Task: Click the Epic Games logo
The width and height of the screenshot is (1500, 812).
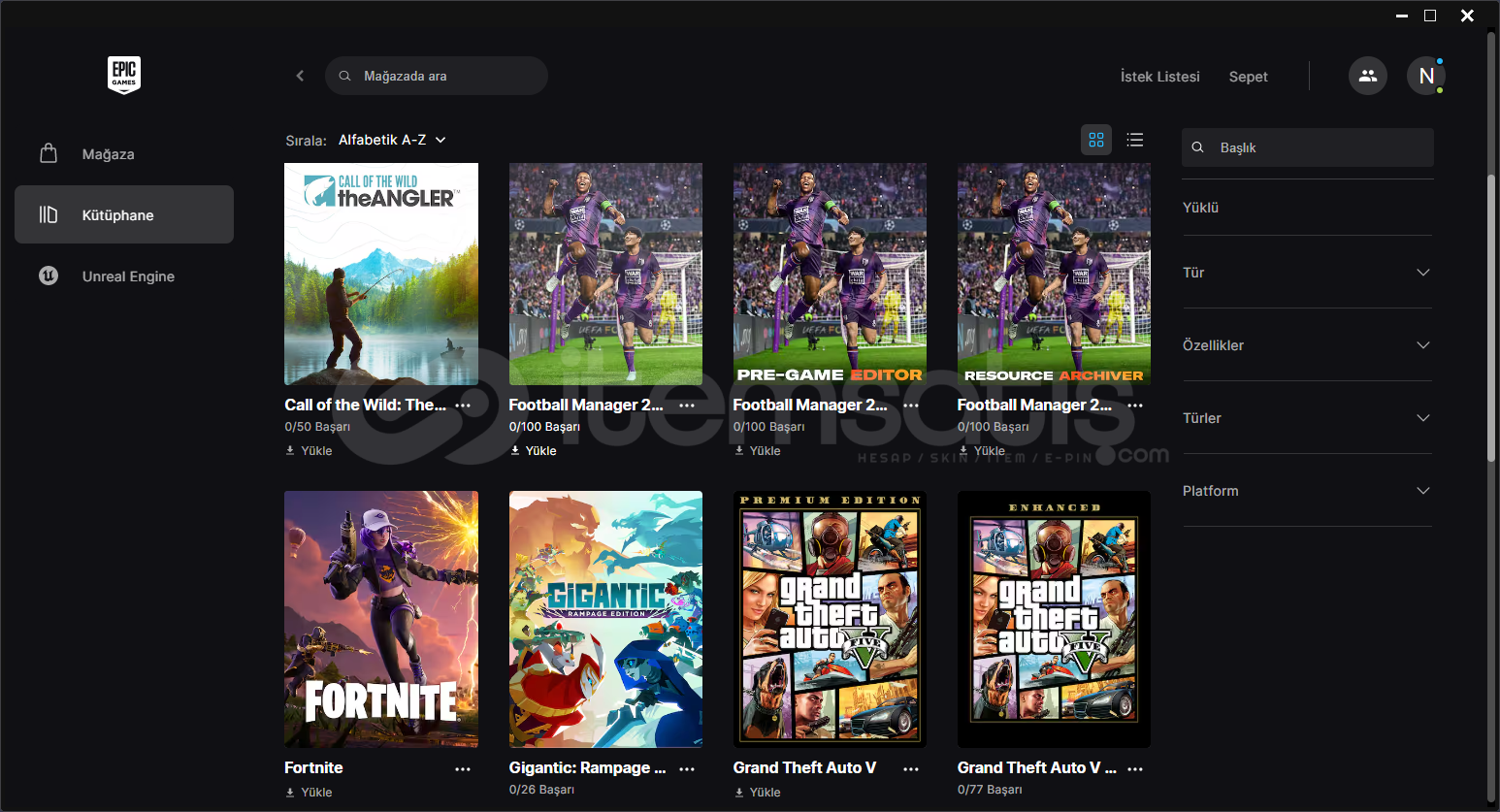Action: (124, 75)
